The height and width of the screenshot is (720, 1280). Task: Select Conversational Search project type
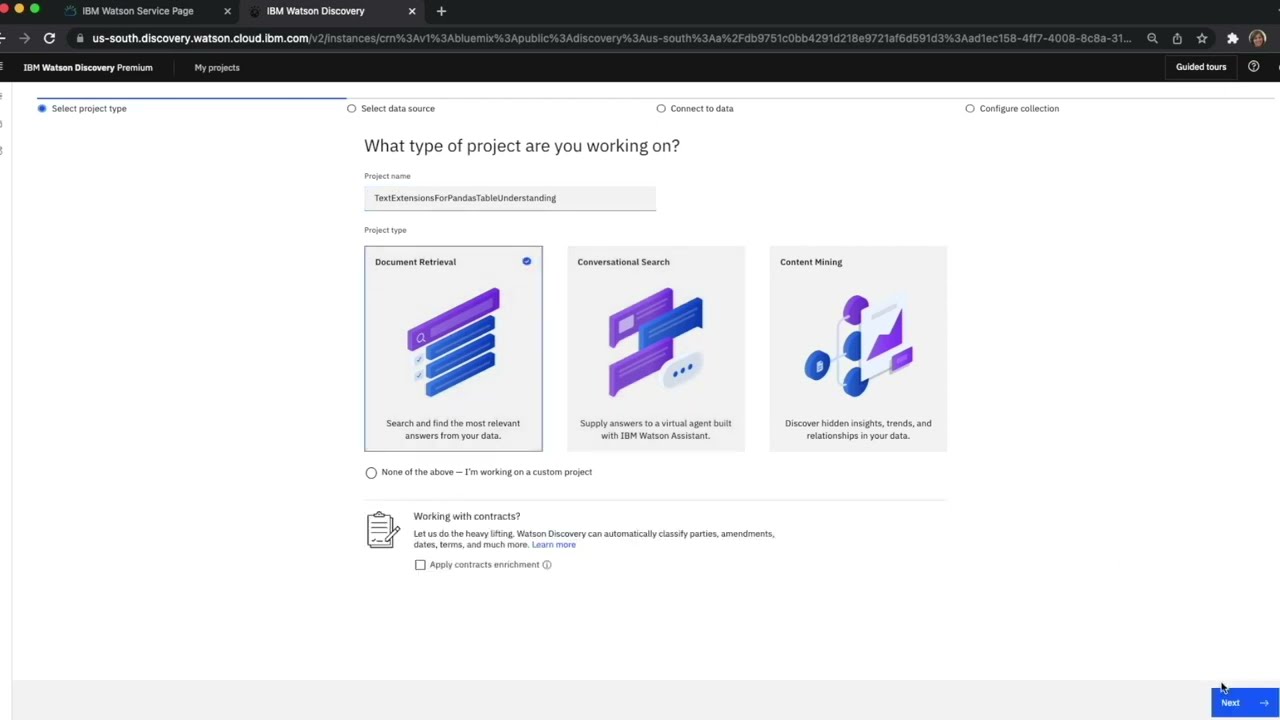656,348
